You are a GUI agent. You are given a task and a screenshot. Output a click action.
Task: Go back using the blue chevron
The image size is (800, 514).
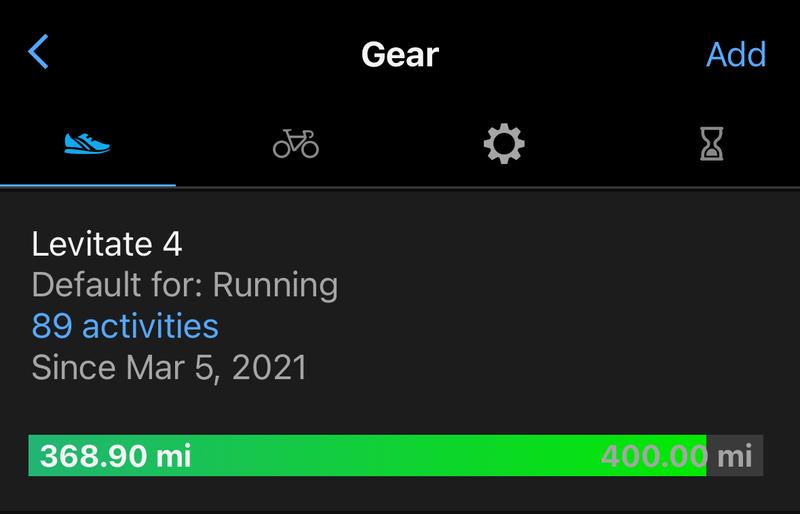[38, 52]
